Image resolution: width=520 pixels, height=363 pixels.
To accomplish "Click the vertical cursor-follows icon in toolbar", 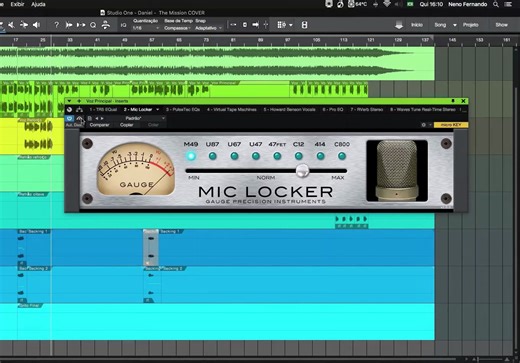I will [x=266, y=25].
